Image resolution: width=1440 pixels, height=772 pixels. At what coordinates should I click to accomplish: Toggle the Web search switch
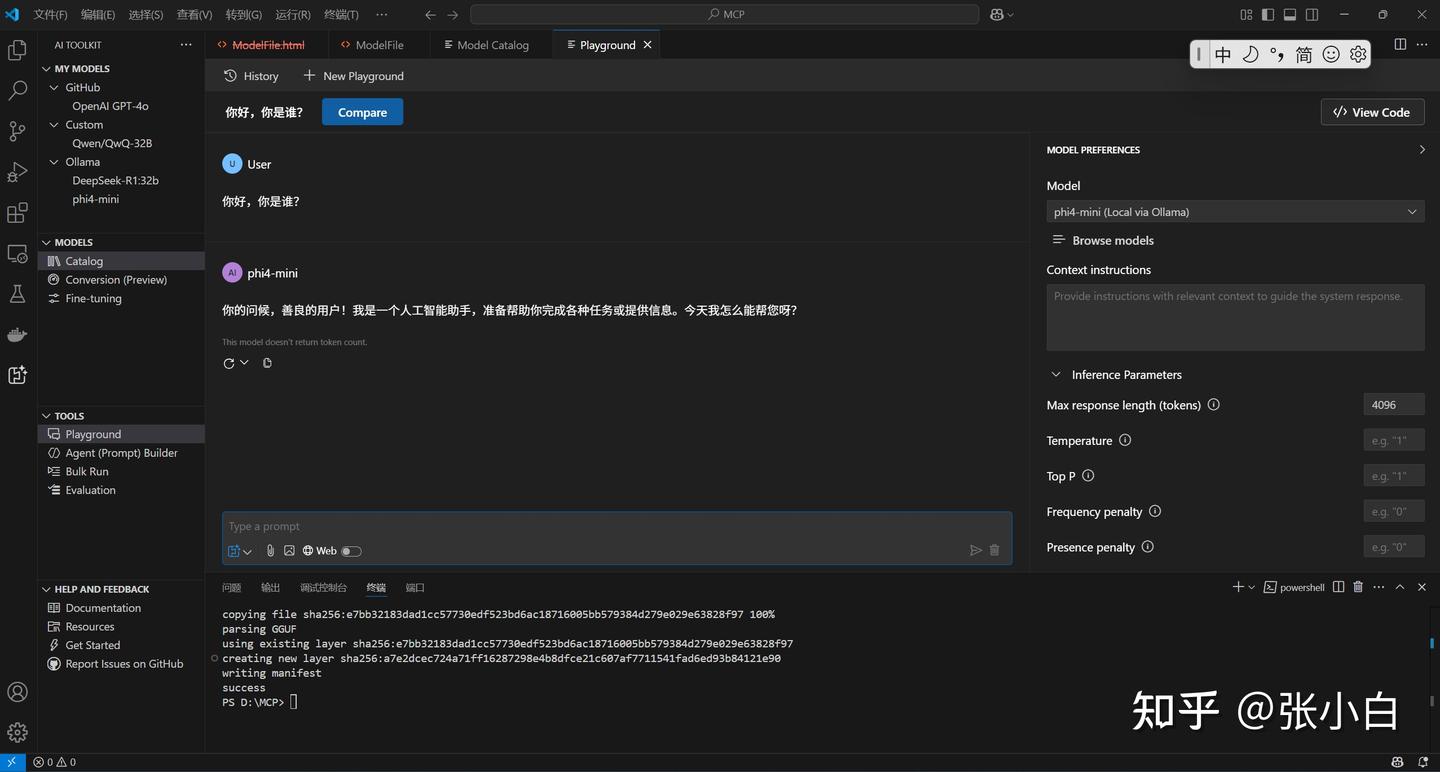click(x=351, y=551)
